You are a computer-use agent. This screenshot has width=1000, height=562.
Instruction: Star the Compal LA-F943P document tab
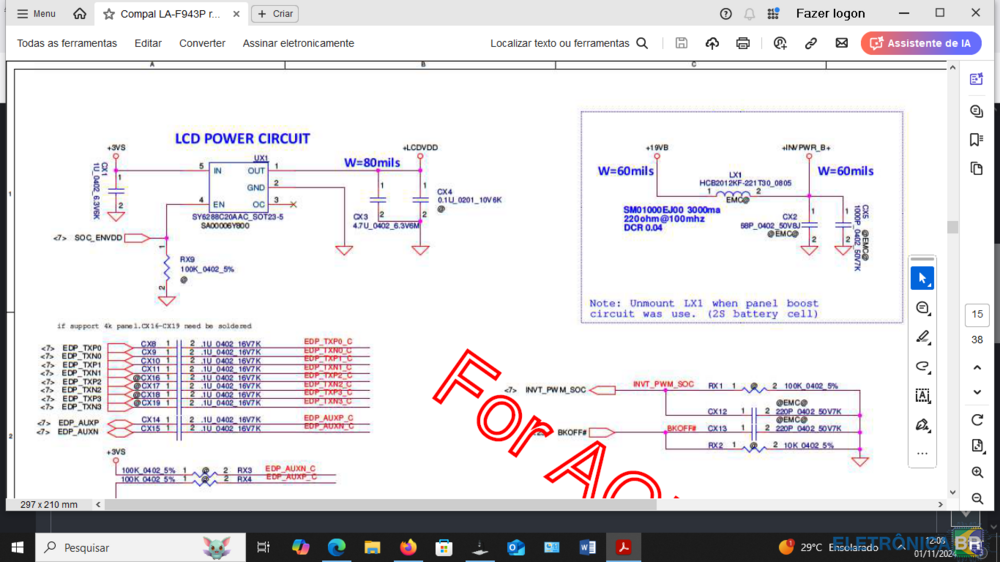[109, 14]
